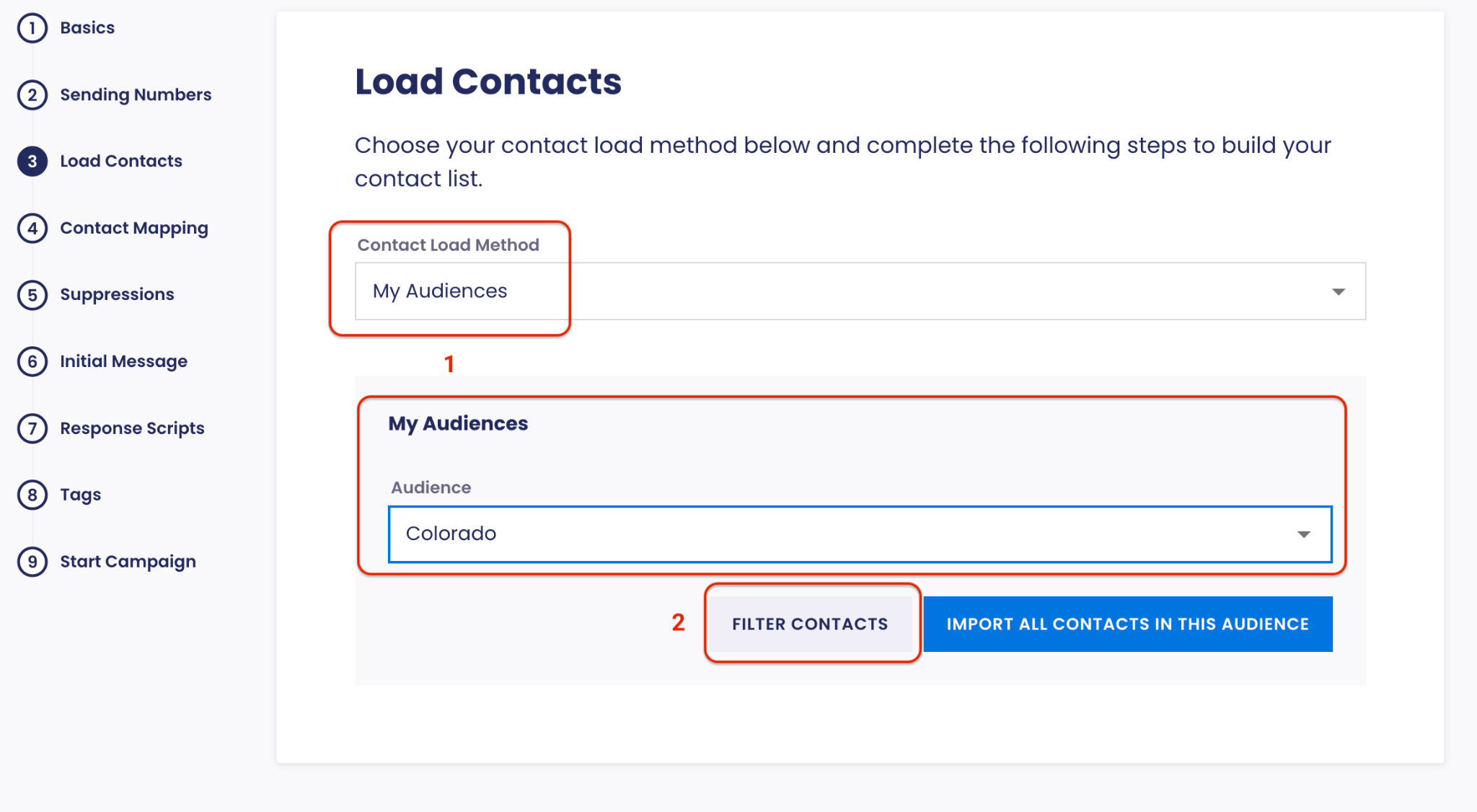Click the step 9 circle icon
The image size is (1477, 812).
pos(32,562)
